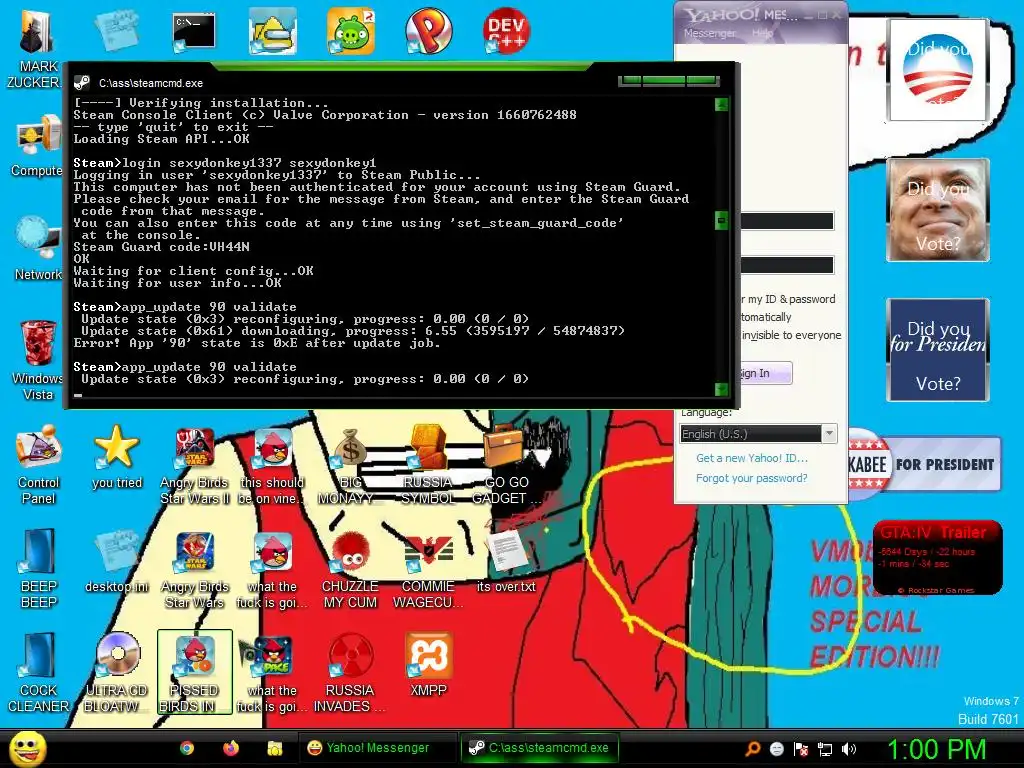Click the Yahoo password input field
The width and height of the screenshot is (1024, 768).
[787, 264]
